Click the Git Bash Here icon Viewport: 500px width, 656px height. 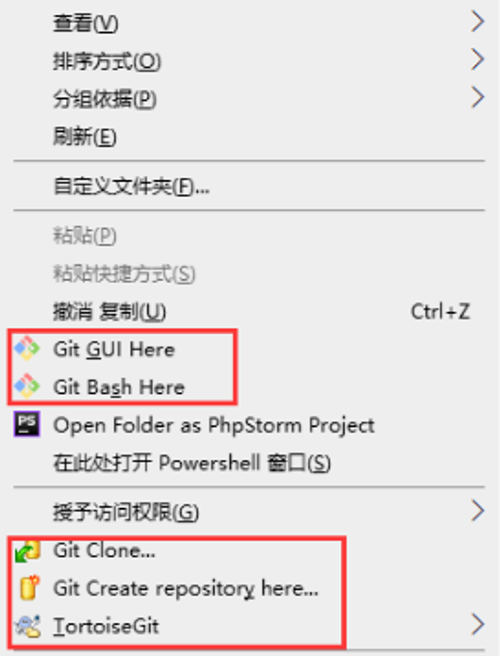click(27, 386)
